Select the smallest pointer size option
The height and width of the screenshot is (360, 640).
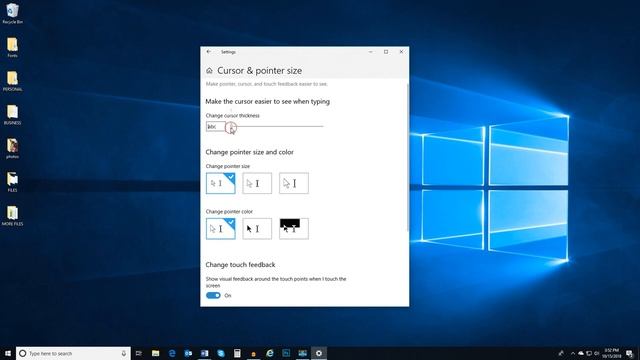(220, 183)
